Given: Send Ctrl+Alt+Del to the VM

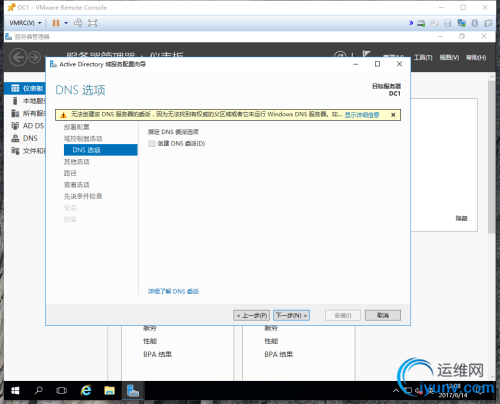Looking at the screenshot, I should (x=78, y=23).
